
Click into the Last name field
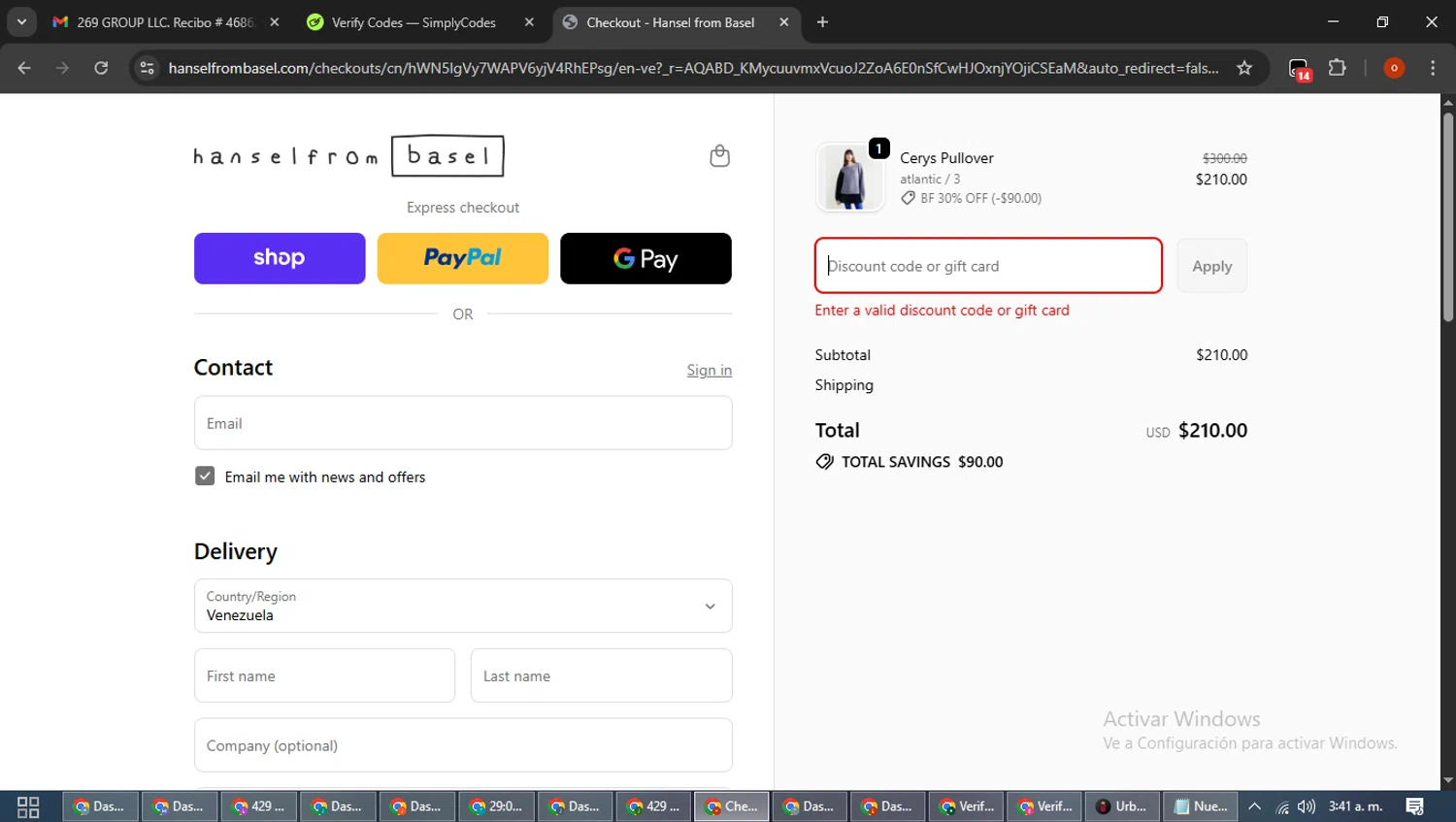click(602, 675)
